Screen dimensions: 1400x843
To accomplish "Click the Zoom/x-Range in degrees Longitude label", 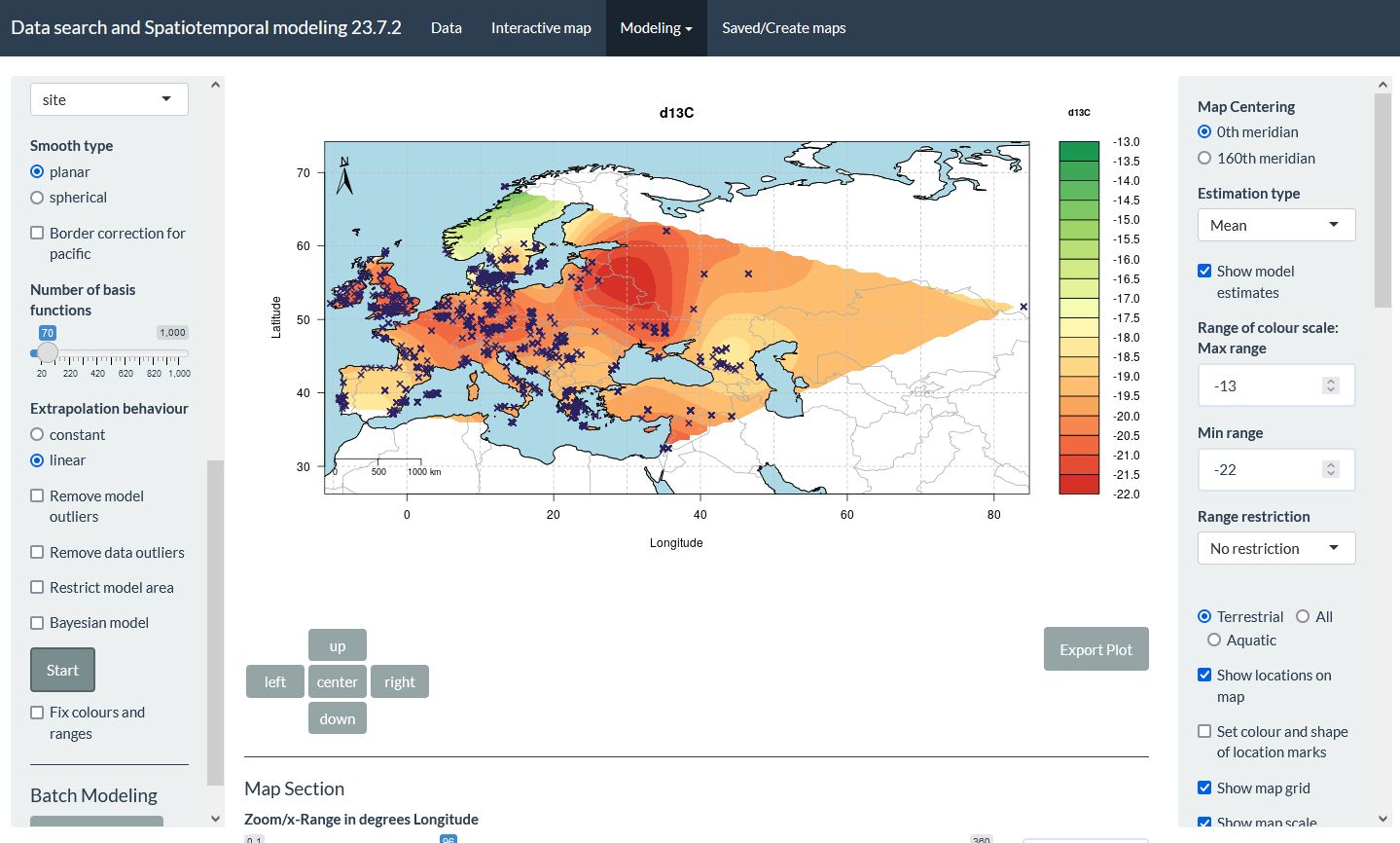I will 361,819.
